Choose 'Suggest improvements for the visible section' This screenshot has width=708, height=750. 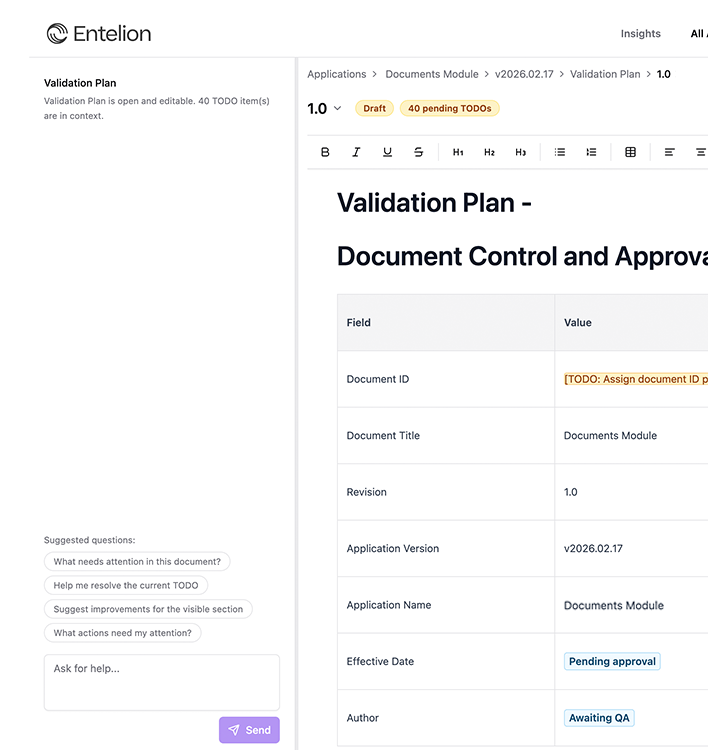click(x=148, y=609)
